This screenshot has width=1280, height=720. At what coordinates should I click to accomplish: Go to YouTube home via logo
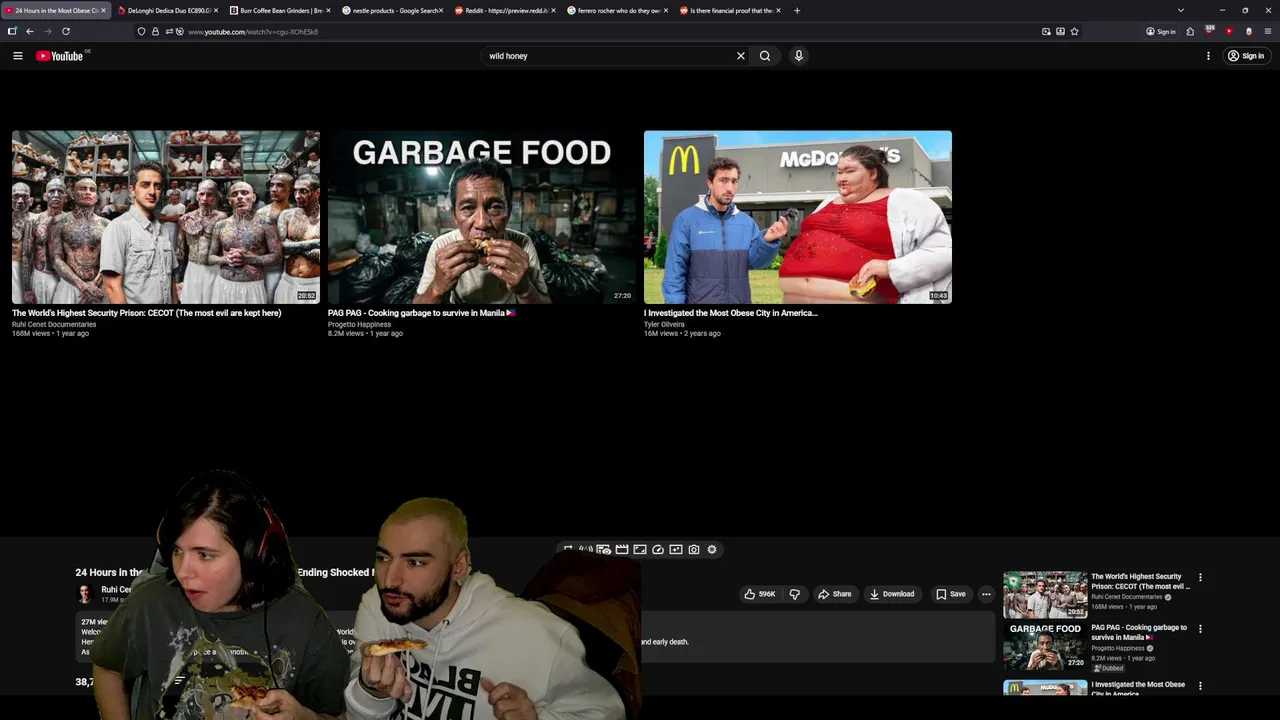60,56
